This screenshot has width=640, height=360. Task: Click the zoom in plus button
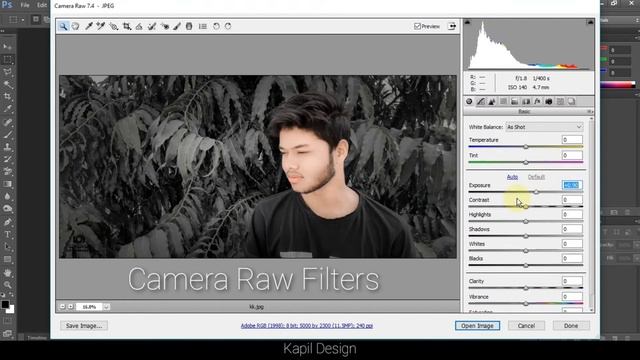(x=71, y=307)
